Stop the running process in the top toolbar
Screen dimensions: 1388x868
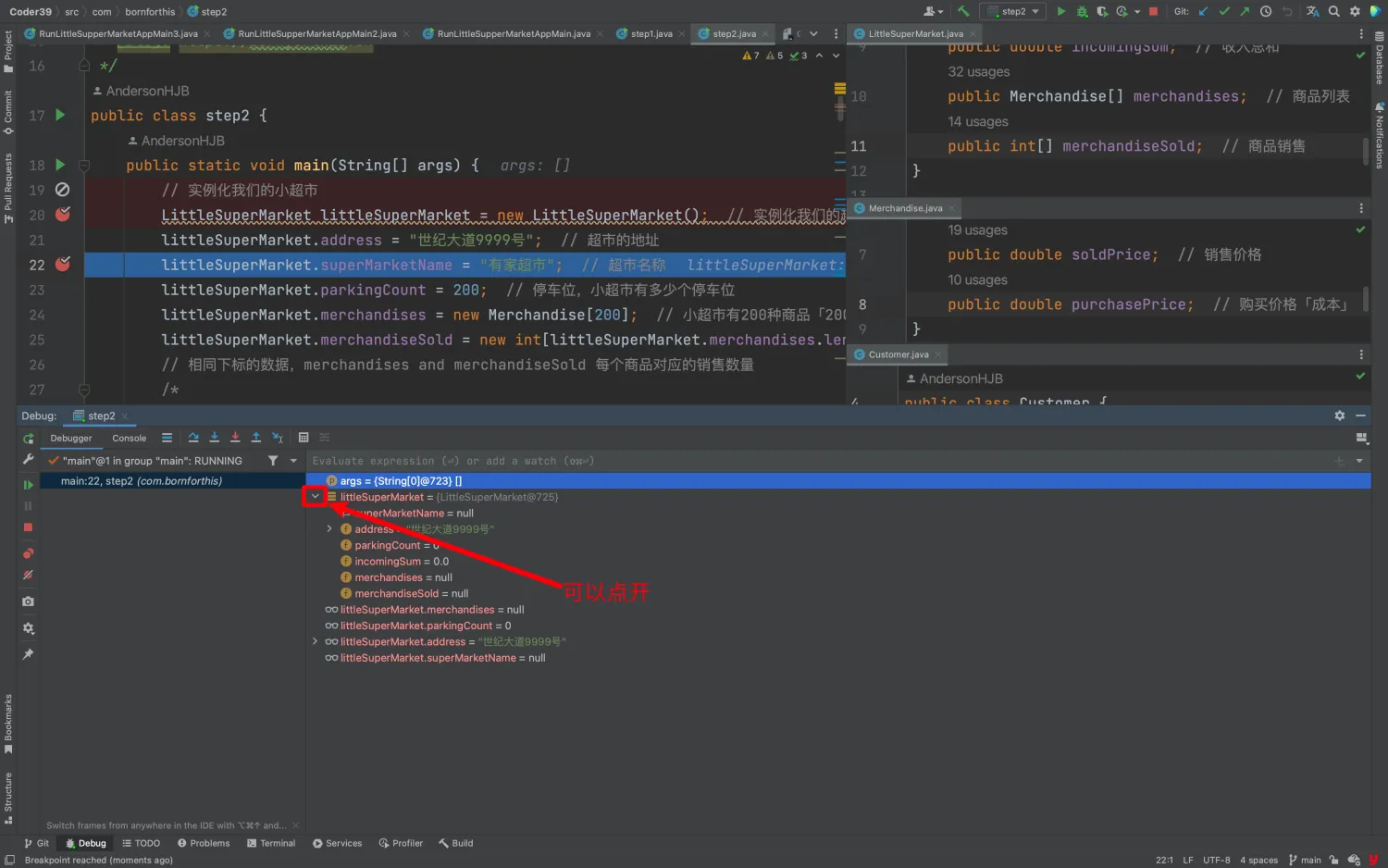[1153, 11]
